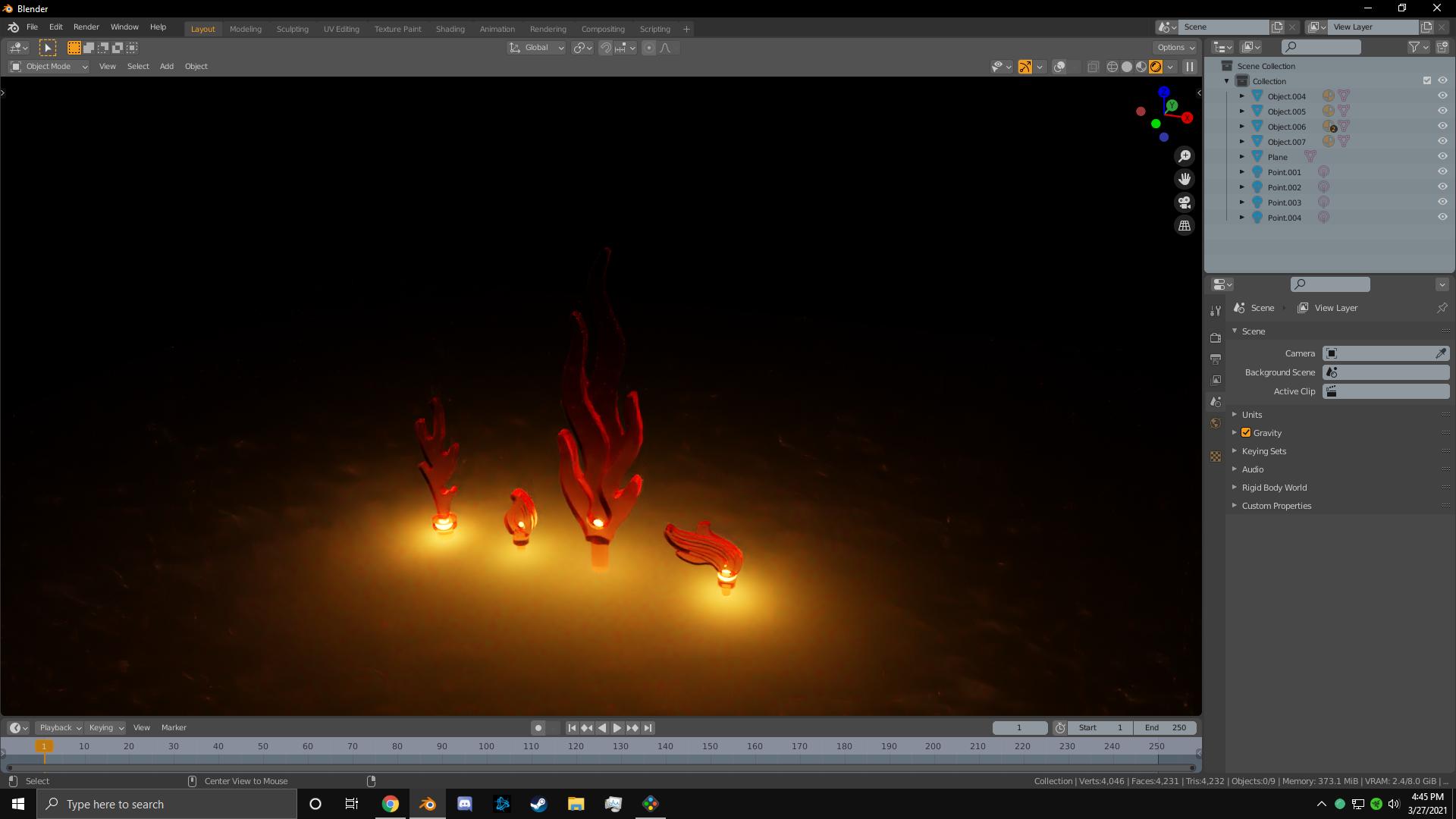Click the red X axis on navigation gizmo
The width and height of the screenshot is (1456, 819).
[x=1187, y=118]
